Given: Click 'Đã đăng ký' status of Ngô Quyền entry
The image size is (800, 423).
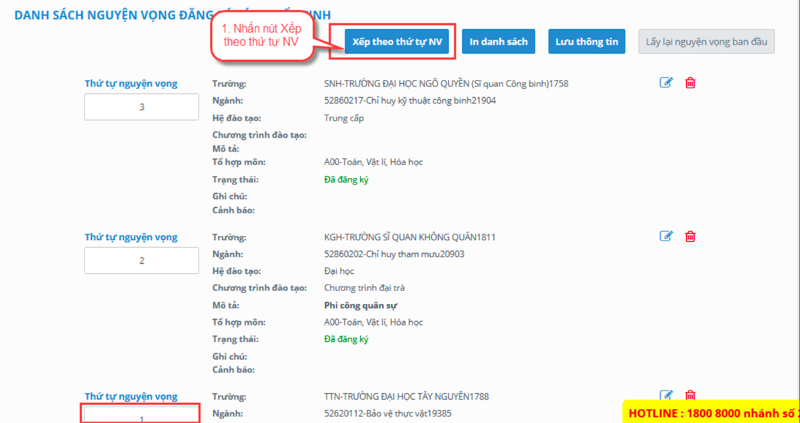Looking at the screenshot, I should point(347,180).
